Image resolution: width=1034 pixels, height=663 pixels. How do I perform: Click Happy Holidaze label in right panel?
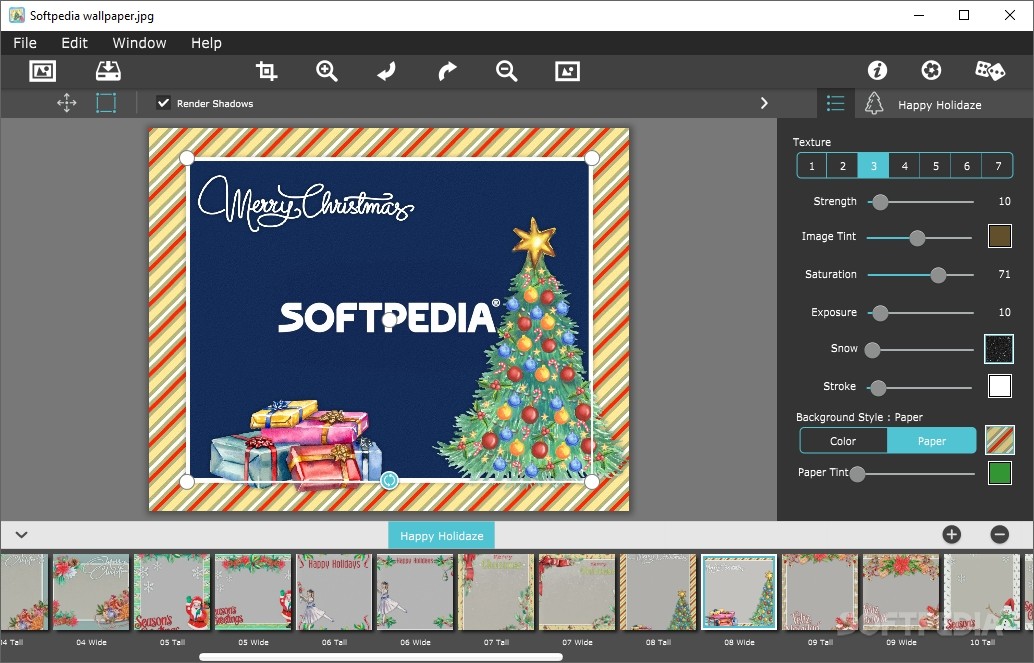point(940,105)
